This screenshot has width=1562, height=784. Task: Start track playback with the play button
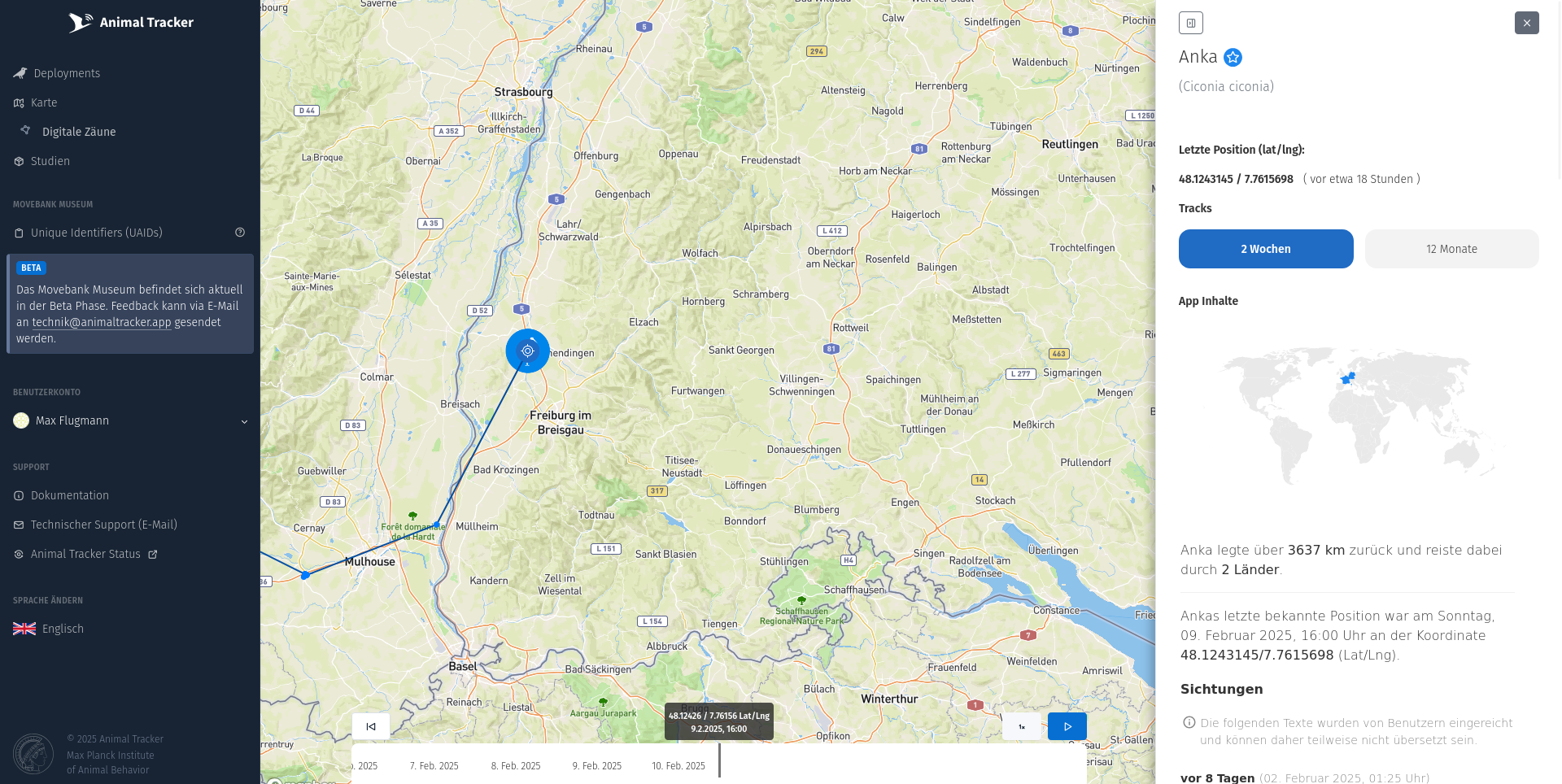[x=1067, y=726]
